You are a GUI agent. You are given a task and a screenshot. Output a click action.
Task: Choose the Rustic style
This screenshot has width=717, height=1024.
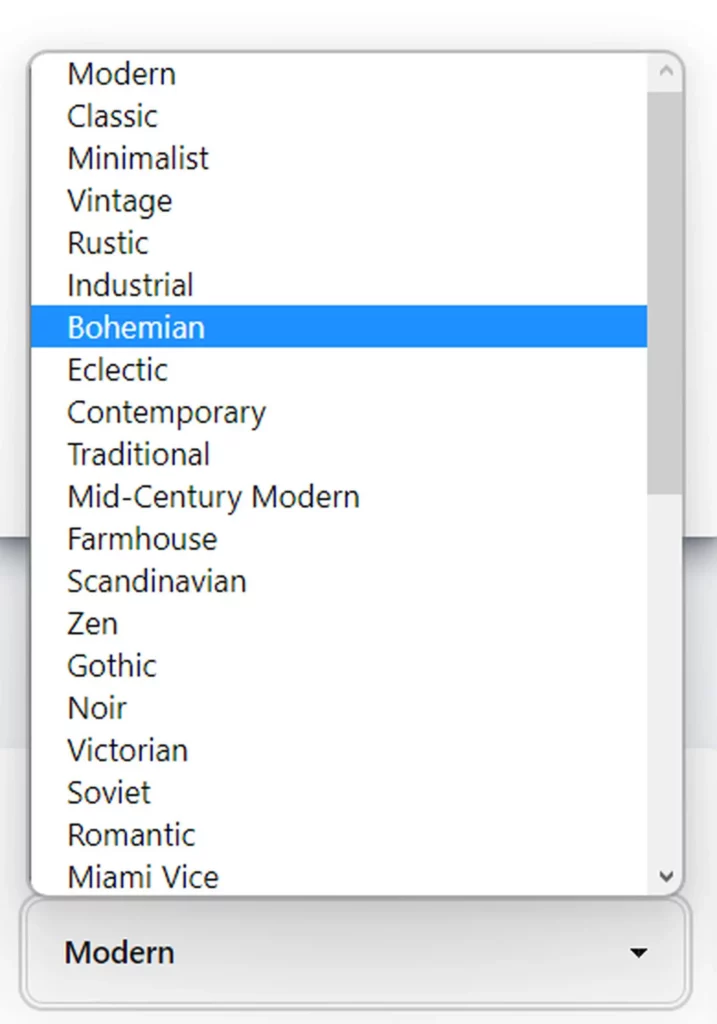point(108,243)
